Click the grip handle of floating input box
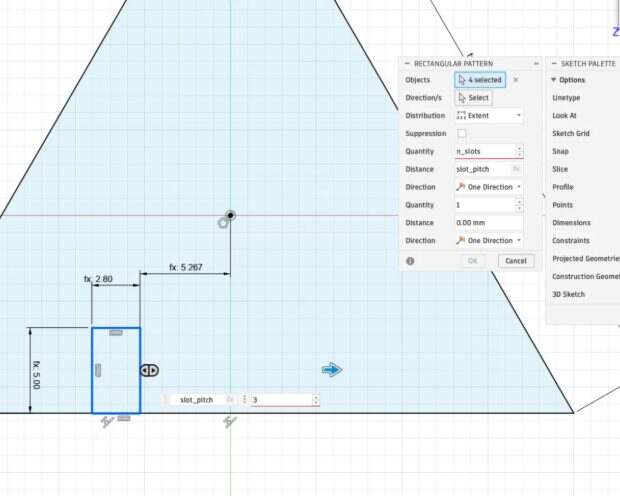620x496 pixels. 244,400
